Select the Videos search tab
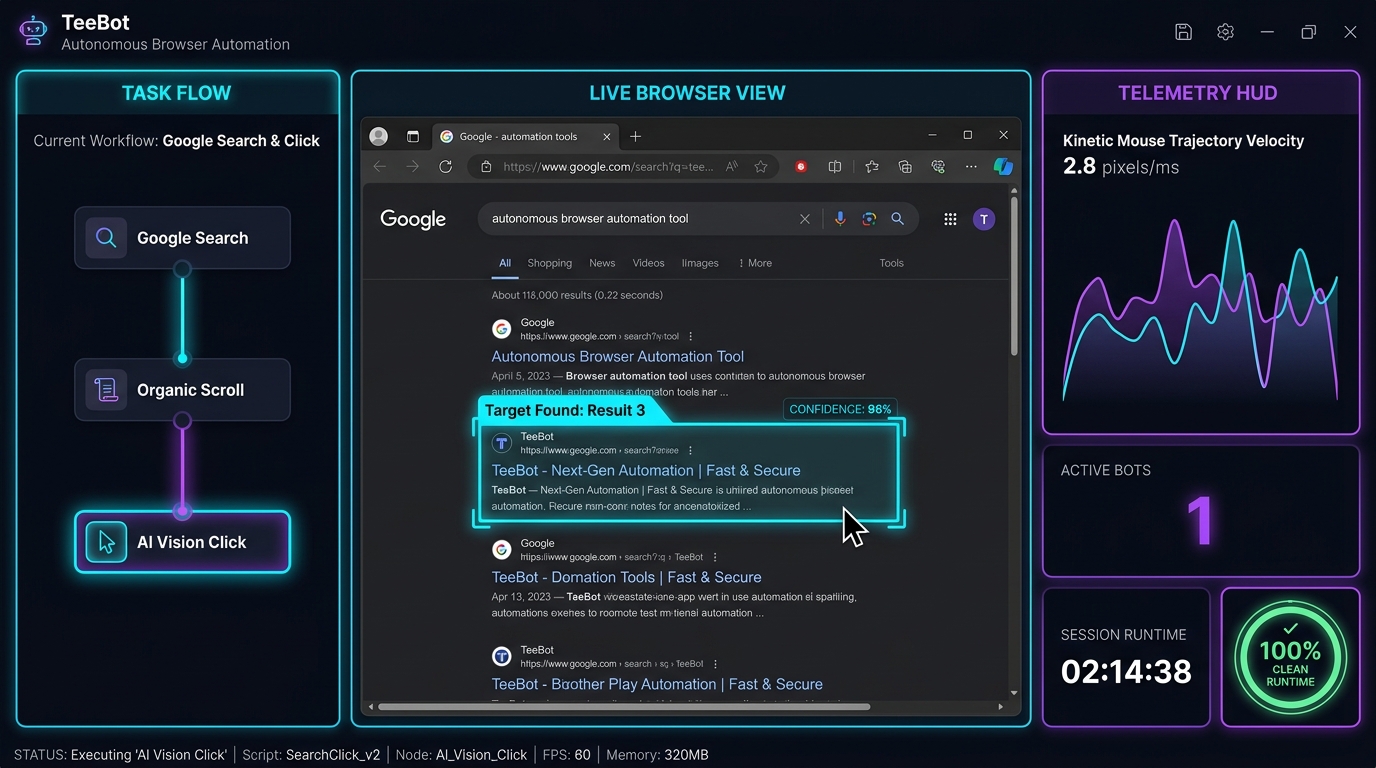Screen dimensions: 1376x768 pyautogui.click(x=648, y=263)
